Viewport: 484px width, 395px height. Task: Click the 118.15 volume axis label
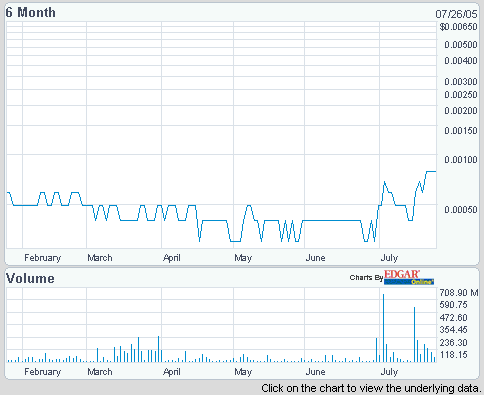click(453, 355)
